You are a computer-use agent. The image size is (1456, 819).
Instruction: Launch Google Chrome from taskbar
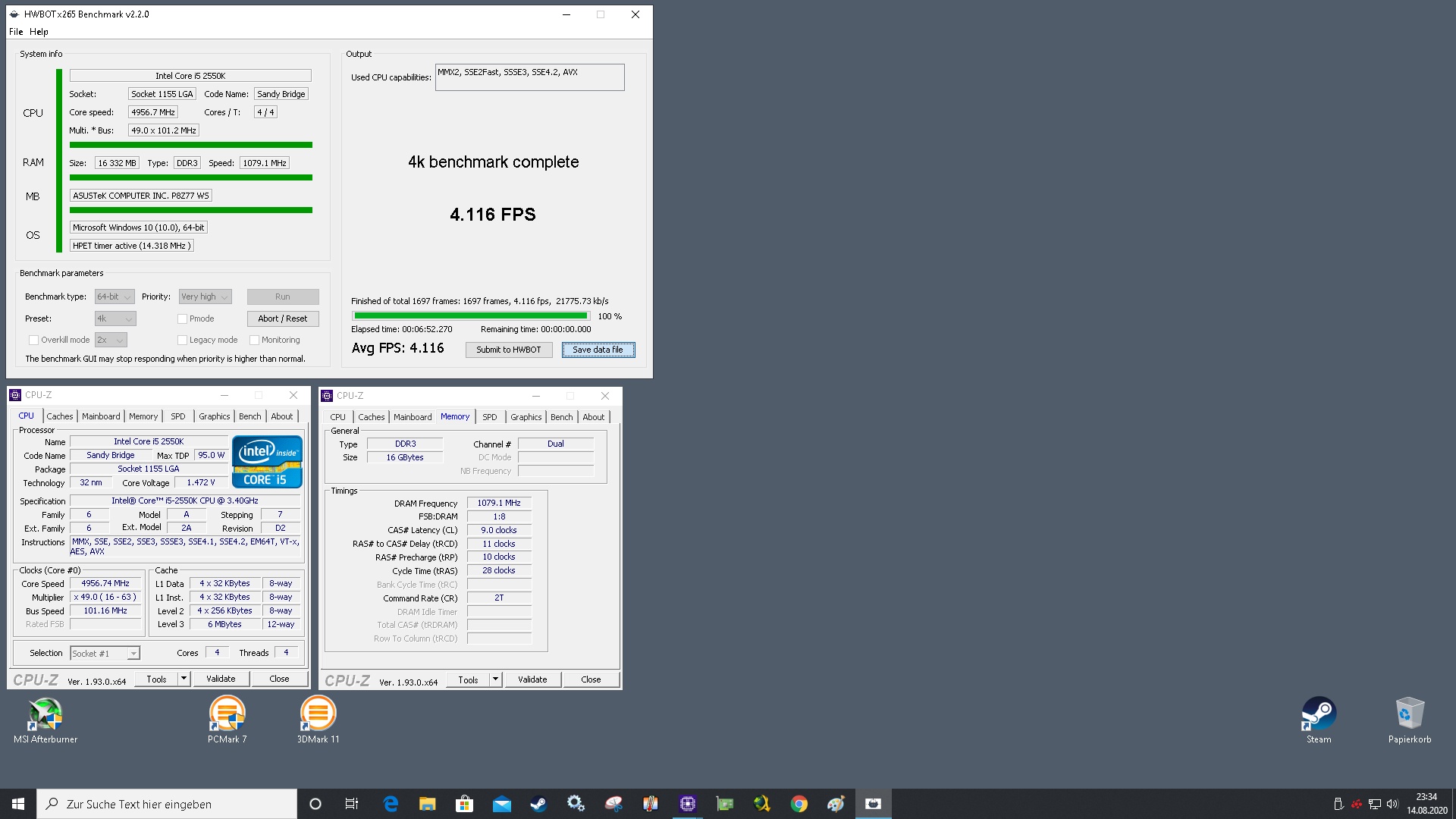799,804
